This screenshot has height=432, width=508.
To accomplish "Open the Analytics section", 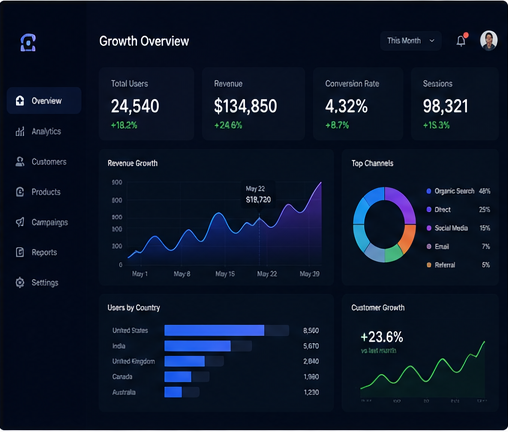I will pyautogui.click(x=38, y=131).
